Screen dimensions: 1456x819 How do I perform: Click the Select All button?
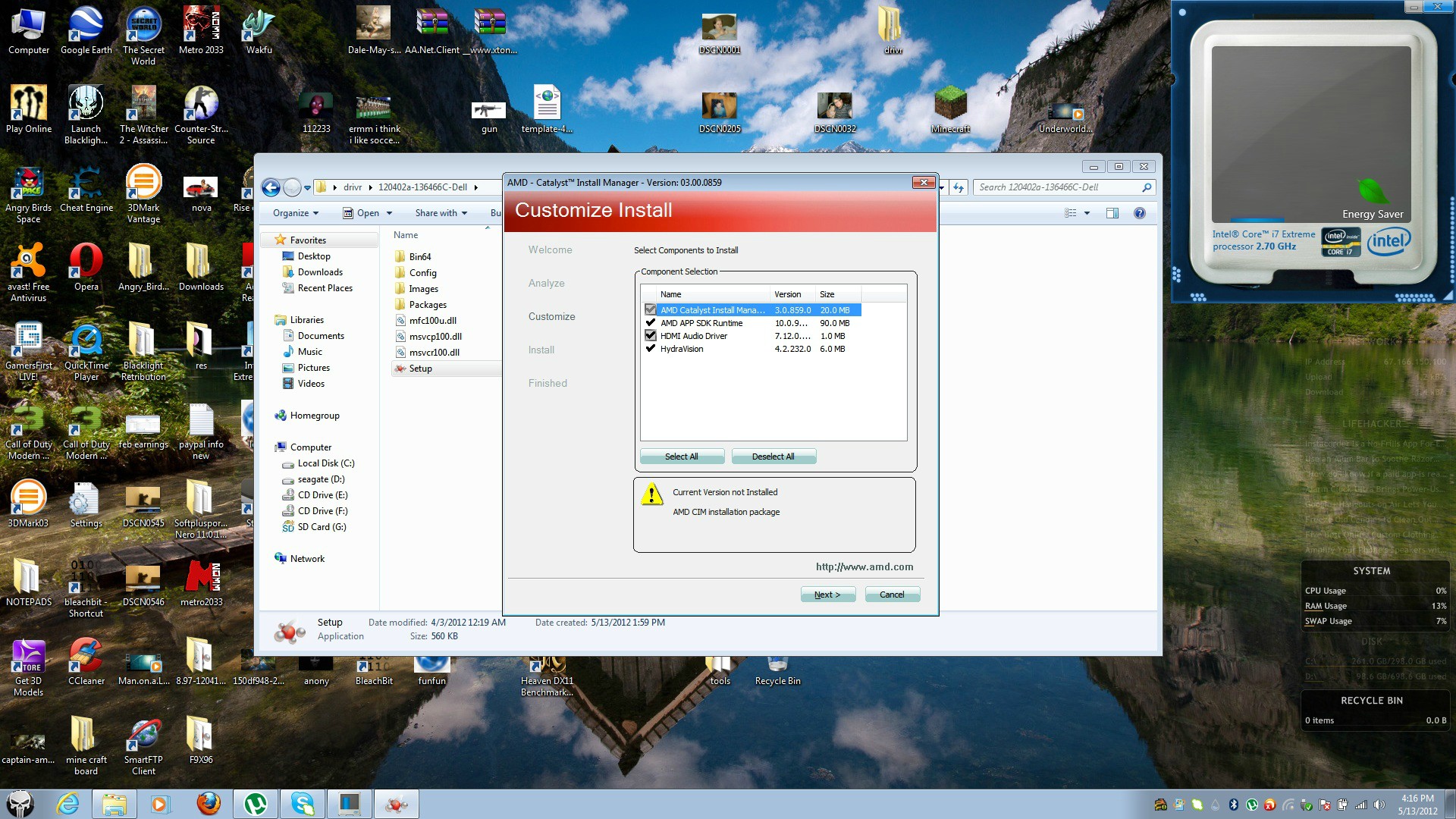[x=682, y=457]
